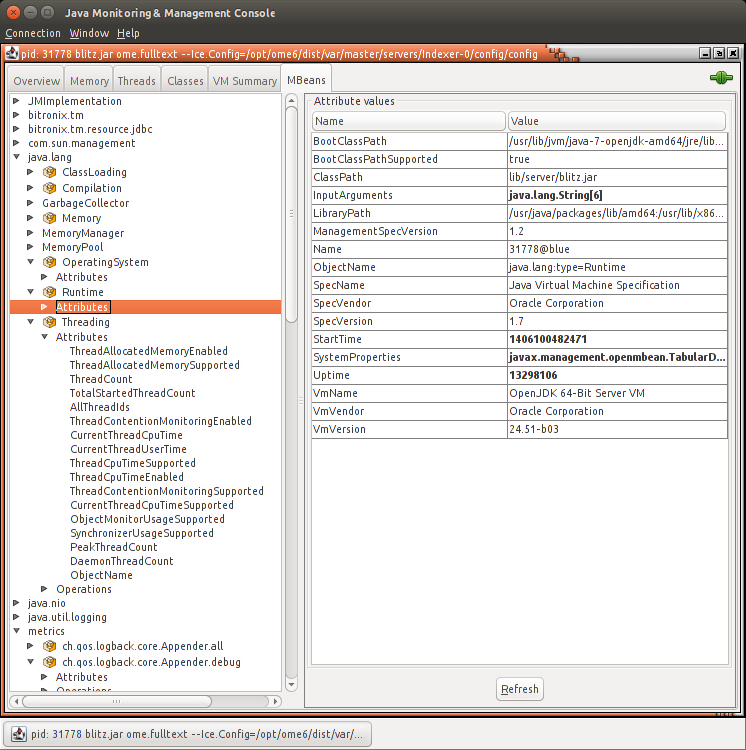Click the Memory MBean icon in tree
746x750 pixels.
pyautogui.click(x=49, y=218)
